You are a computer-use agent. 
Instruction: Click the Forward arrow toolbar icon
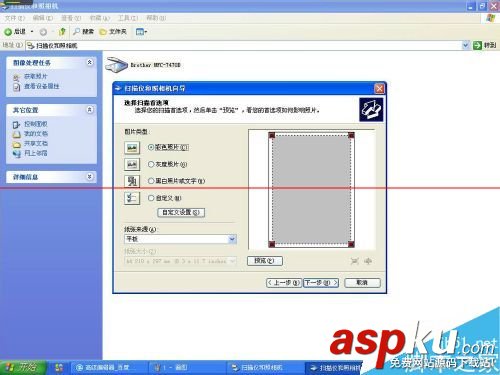coord(43,32)
